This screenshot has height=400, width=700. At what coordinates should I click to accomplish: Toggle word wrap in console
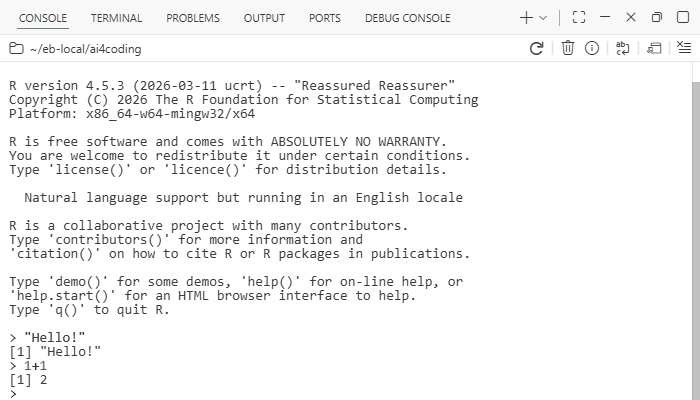(622, 48)
